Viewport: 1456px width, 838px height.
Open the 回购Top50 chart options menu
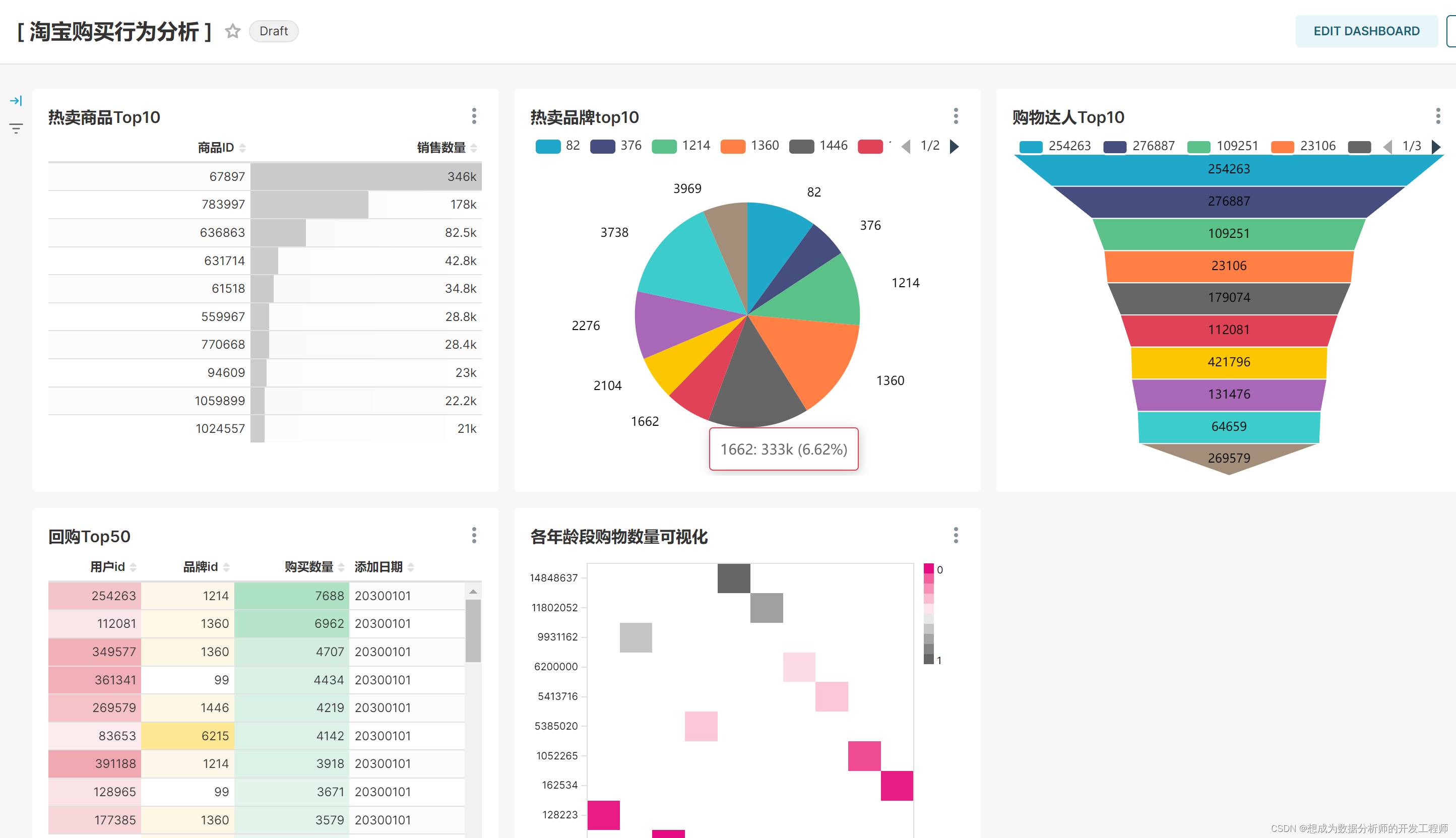[x=474, y=535]
